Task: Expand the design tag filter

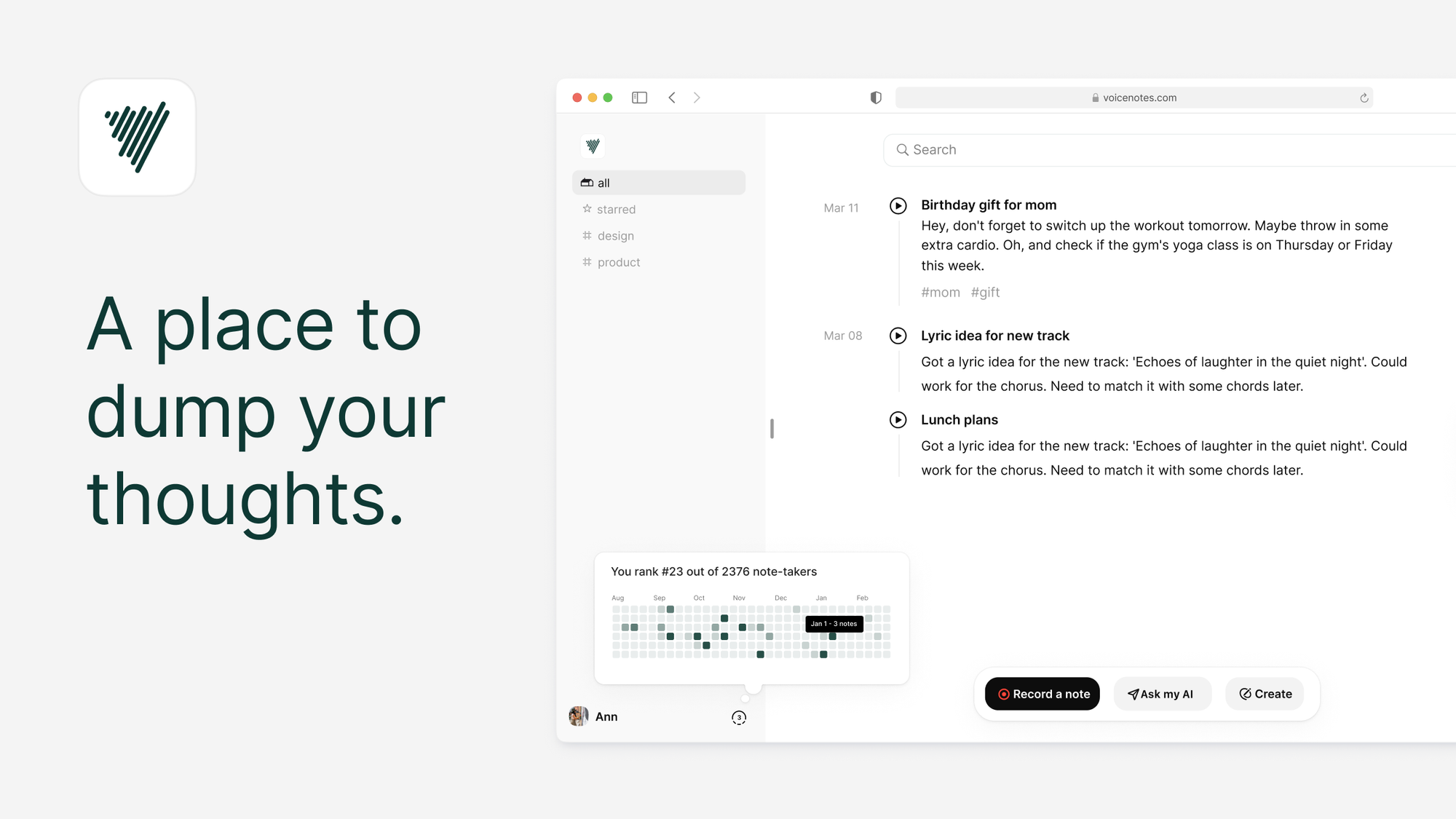Action: point(615,235)
